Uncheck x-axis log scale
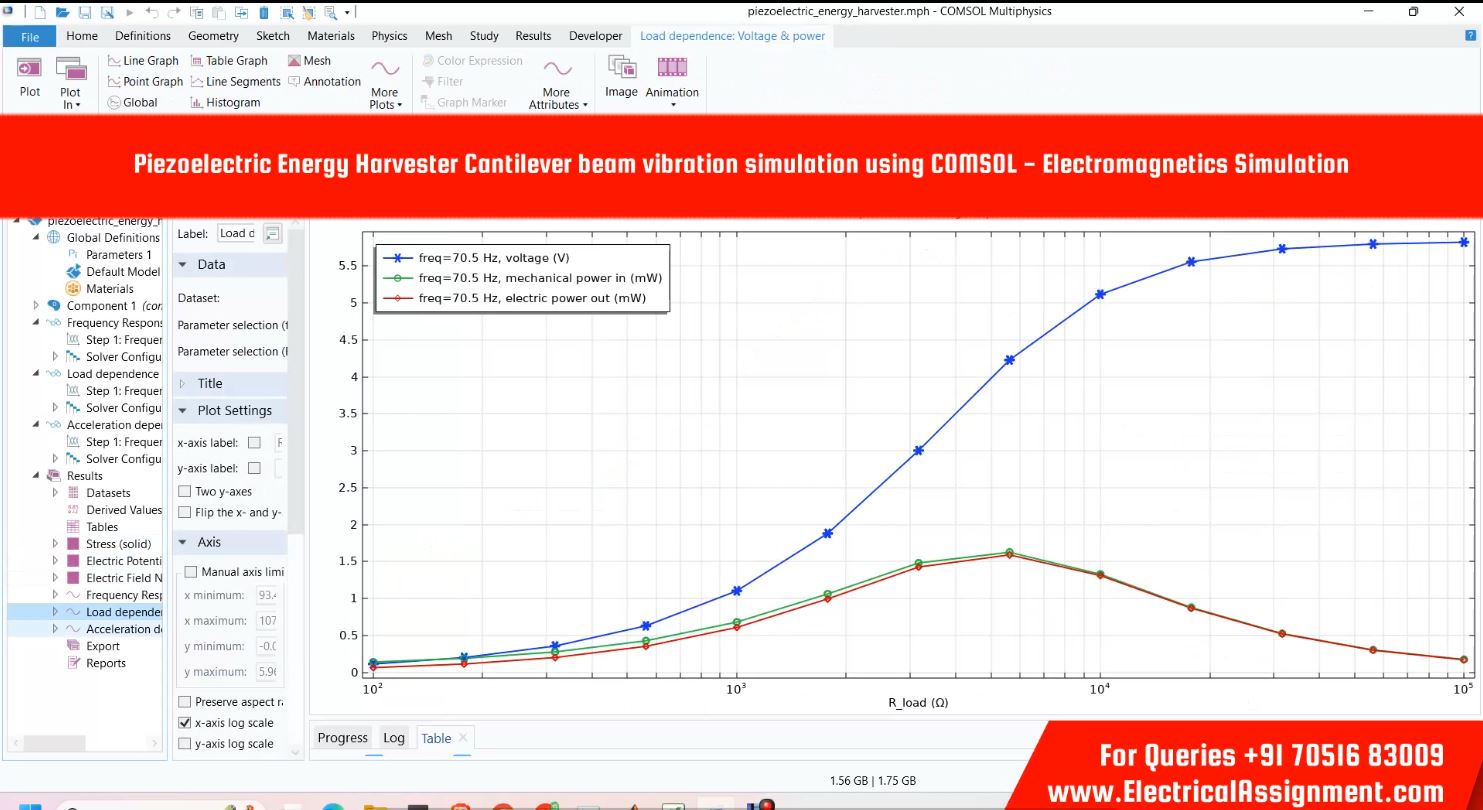The height and width of the screenshot is (810, 1483). [185, 723]
